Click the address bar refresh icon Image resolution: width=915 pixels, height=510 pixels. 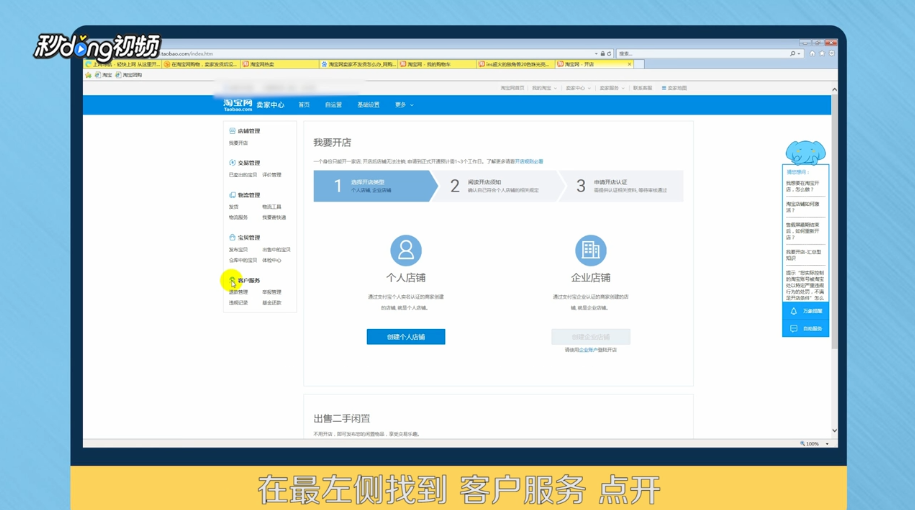click(x=609, y=54)
